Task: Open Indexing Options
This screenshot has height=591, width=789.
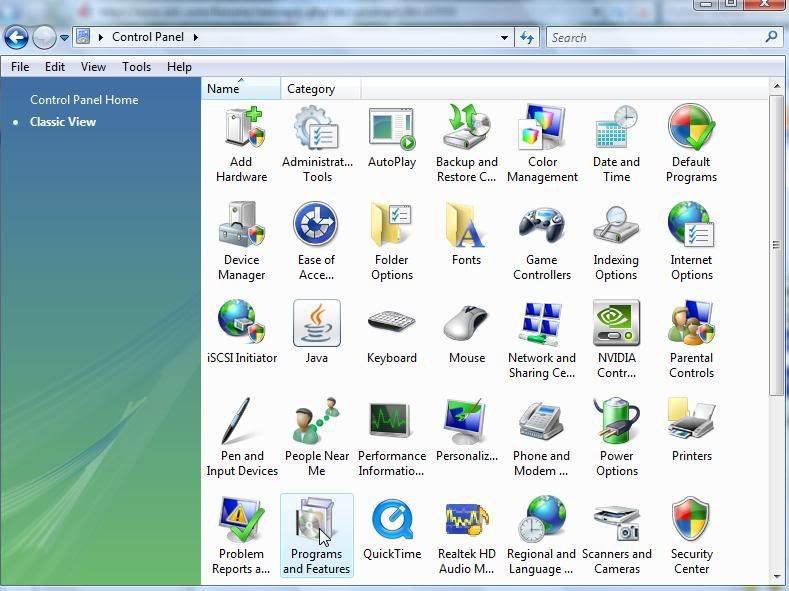Action: [616, 242]
